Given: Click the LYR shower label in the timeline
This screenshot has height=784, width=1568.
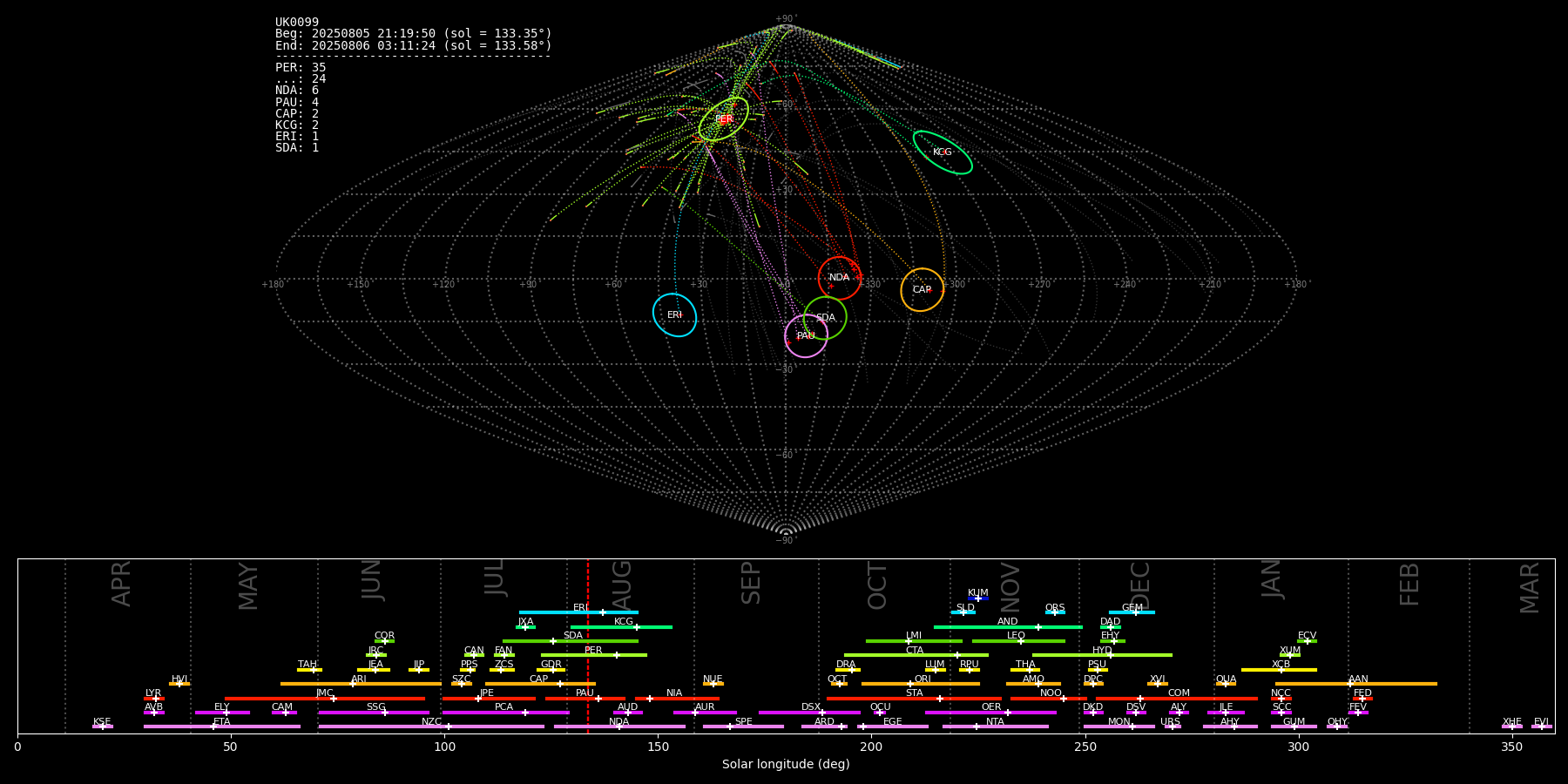Looking at the screenshot, I should [x=153, y=693].
